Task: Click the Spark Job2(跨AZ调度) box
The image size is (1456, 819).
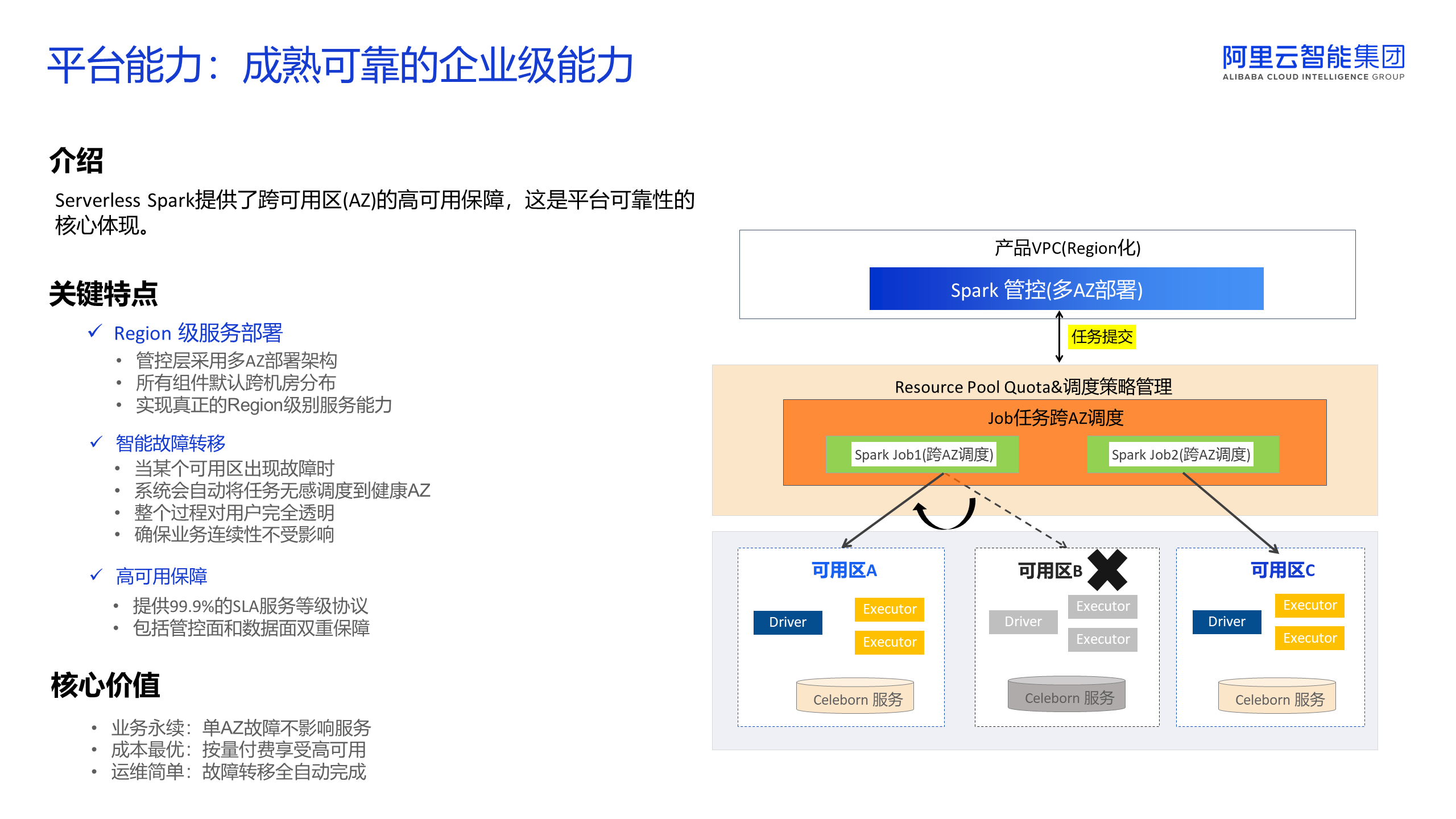Action: click(1182, 454)
